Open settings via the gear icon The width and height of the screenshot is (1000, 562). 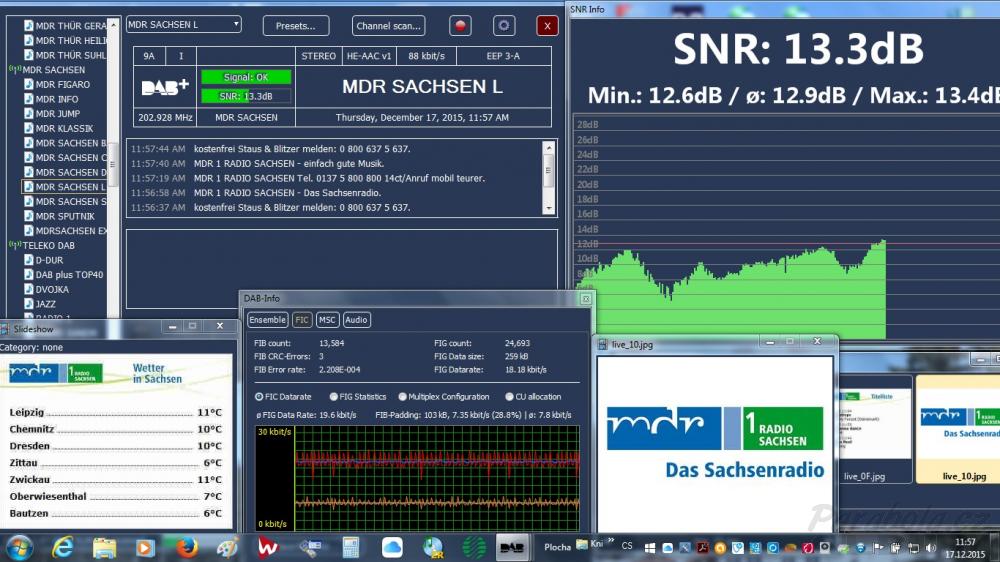coord(504,26)
